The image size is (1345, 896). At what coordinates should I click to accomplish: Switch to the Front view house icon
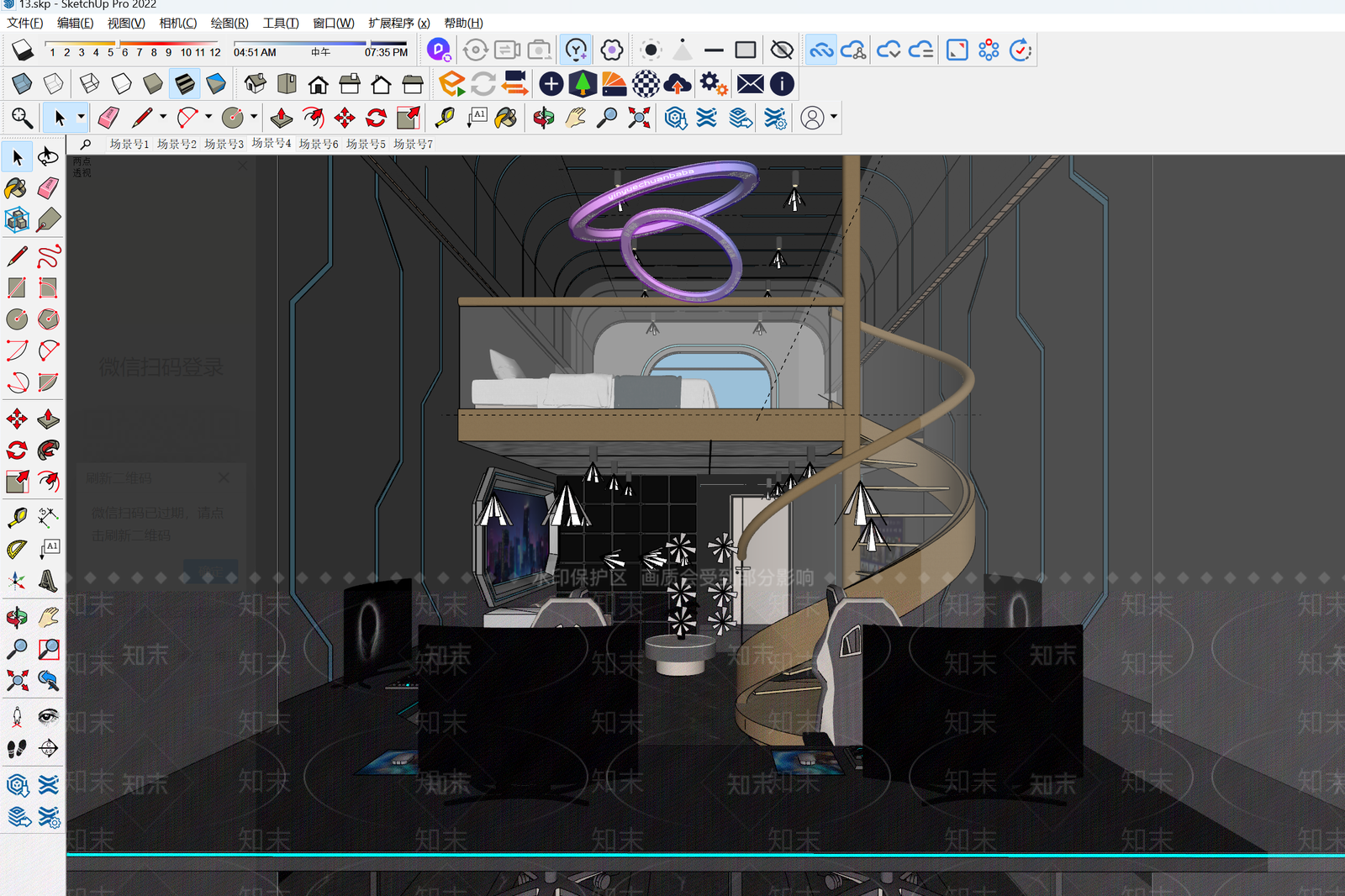(x=318, y=83)
